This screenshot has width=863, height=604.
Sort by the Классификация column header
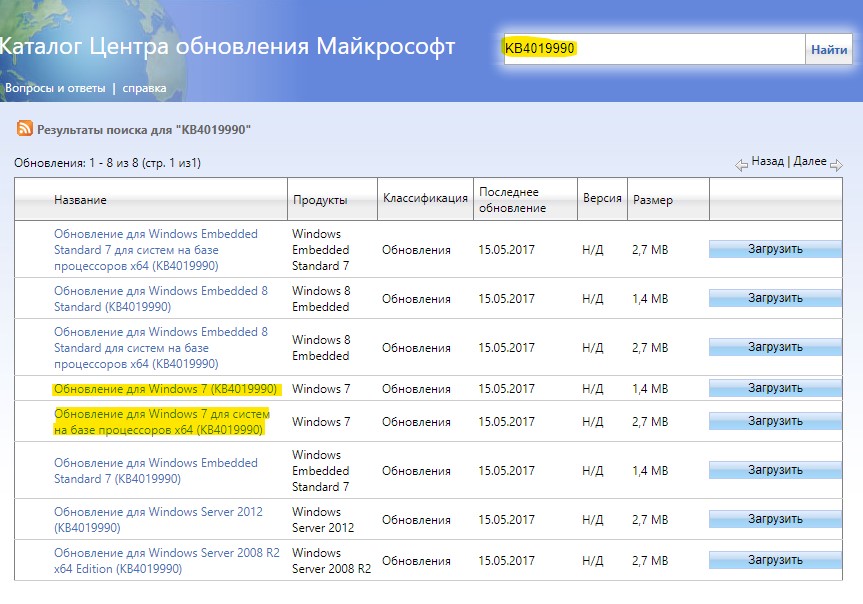[x=425, y=198]
